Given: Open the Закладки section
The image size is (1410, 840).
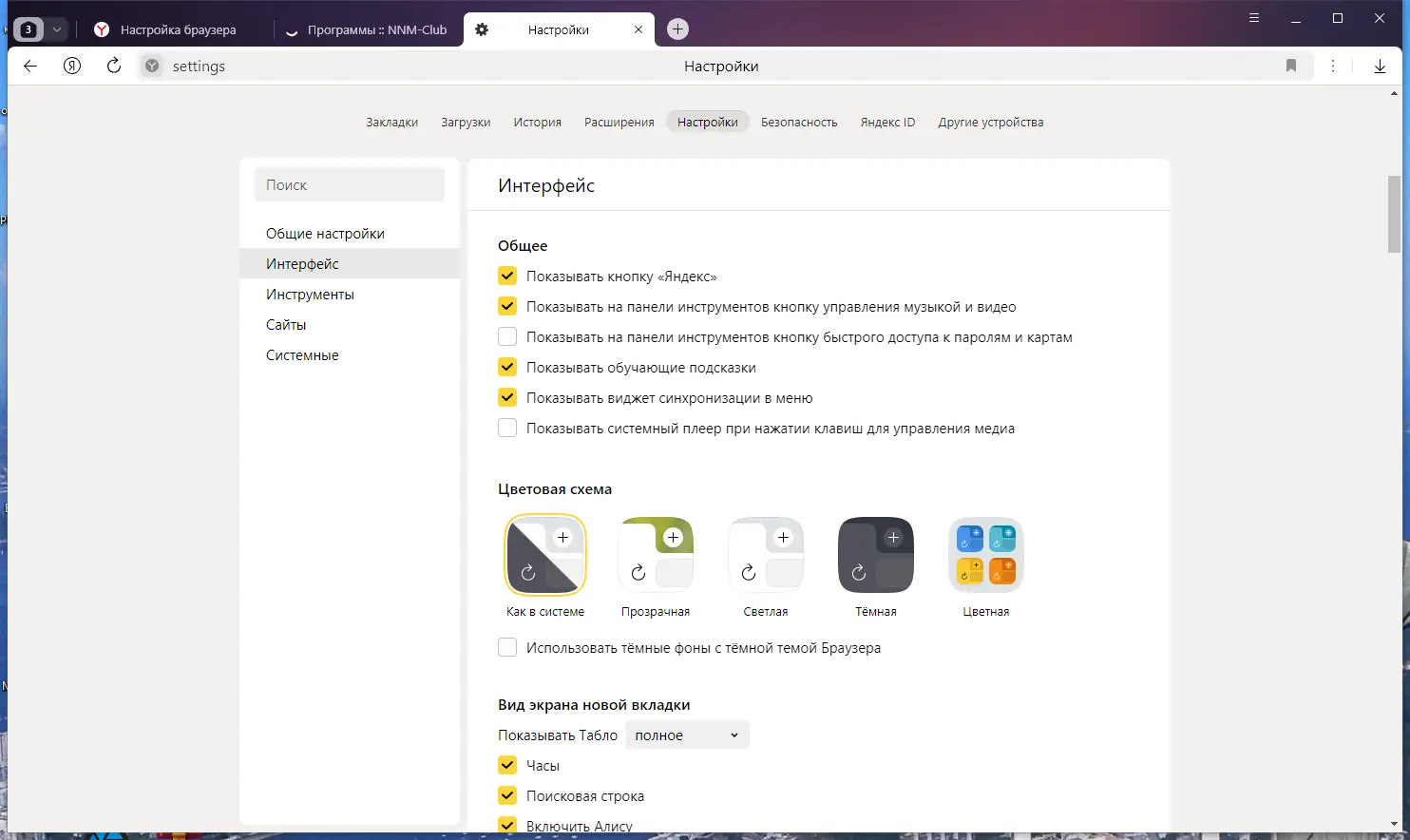Looking at the screenshot, I should pyautogui.click(x=392, y=123).
